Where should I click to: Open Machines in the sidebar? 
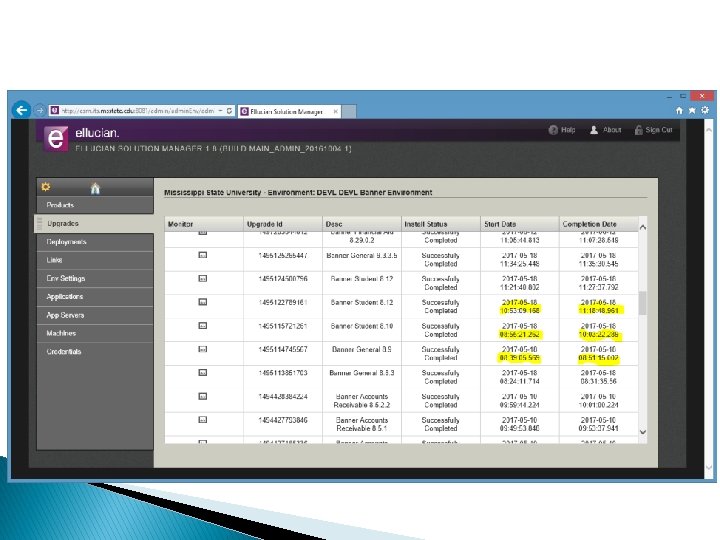(95, 333)
